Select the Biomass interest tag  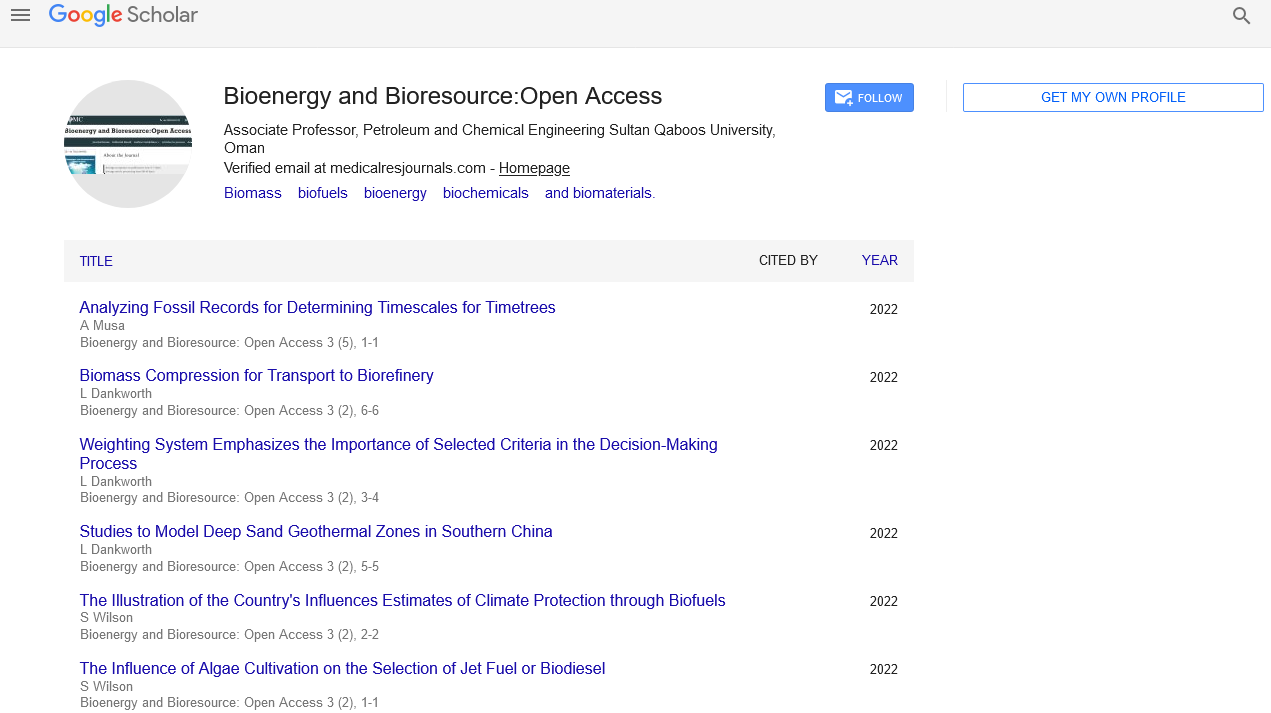[253, 193]
